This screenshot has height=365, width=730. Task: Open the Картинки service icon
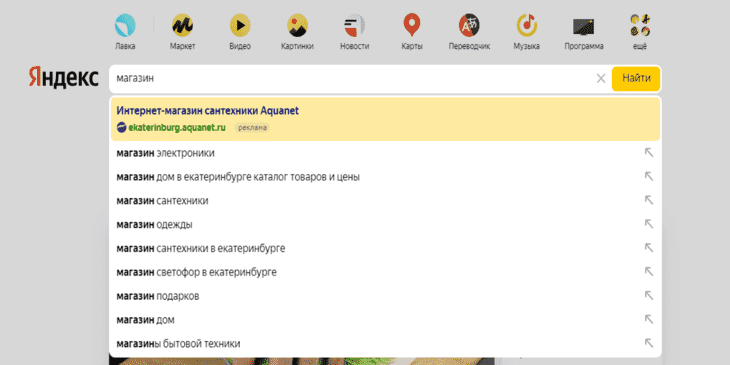(297, 25)
